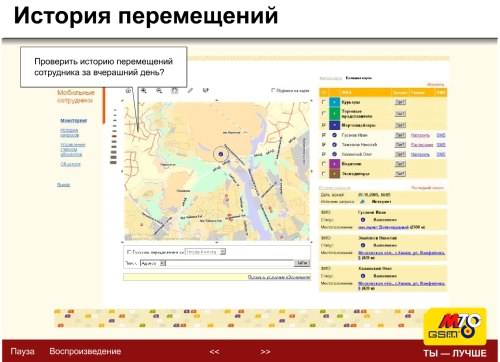Uncheck the Гусаков Иван checkbox
Image resolution: width=500 pixels, height=362 pixels.
click(x=323, y=135)
